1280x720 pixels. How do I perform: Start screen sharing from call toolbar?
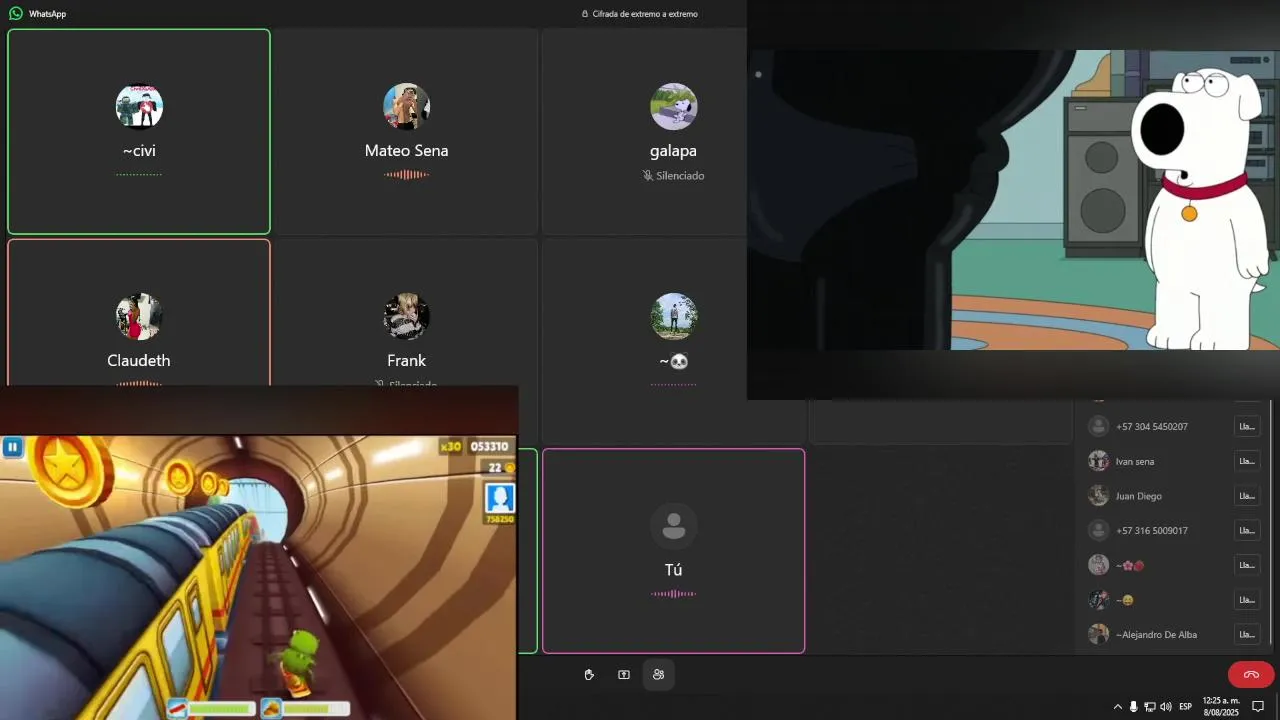[624, 675]
